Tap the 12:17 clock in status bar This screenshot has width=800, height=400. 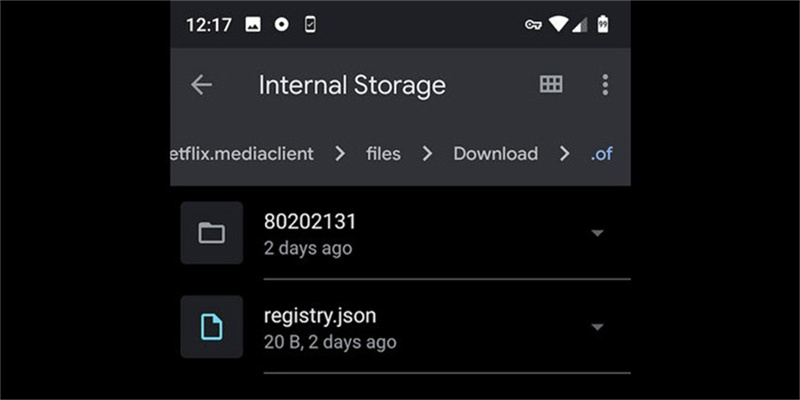coord(209,25)
